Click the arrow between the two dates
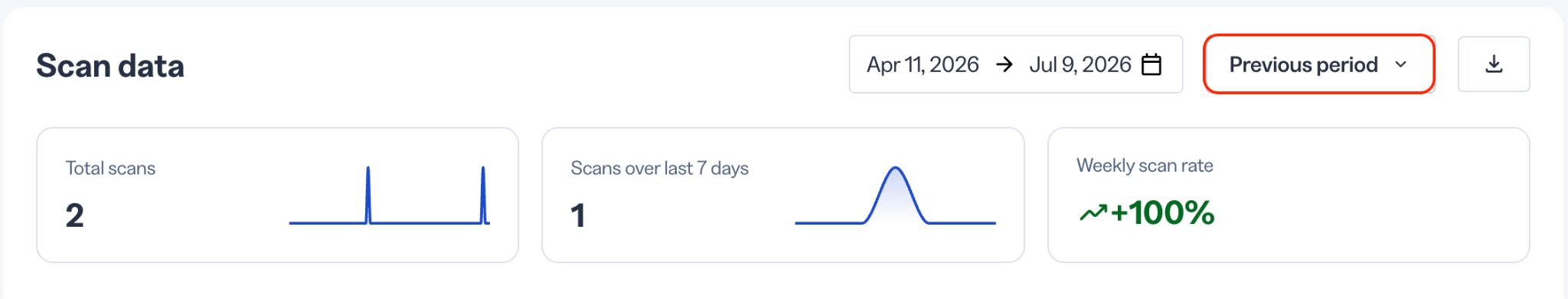Image resolution: width=1568 pixels, height=299 pixels. coord(1004,64)
